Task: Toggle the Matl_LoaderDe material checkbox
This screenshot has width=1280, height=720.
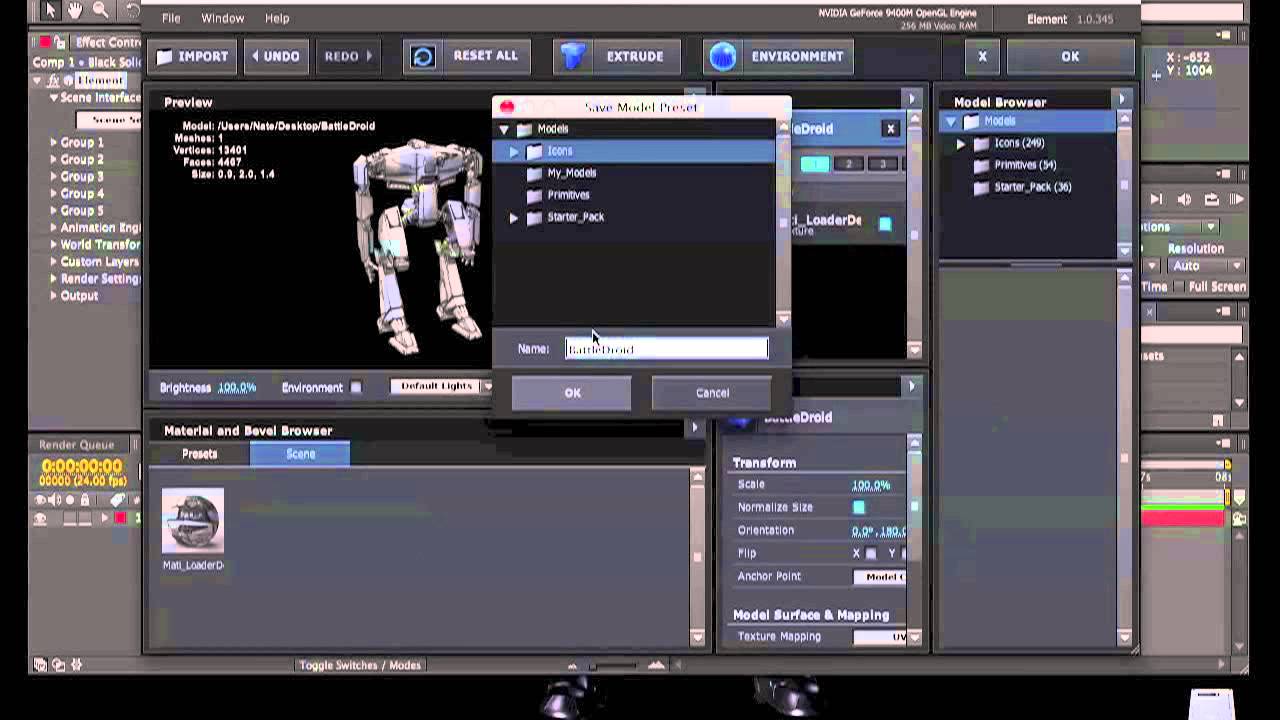Action: tap(885, 224)
